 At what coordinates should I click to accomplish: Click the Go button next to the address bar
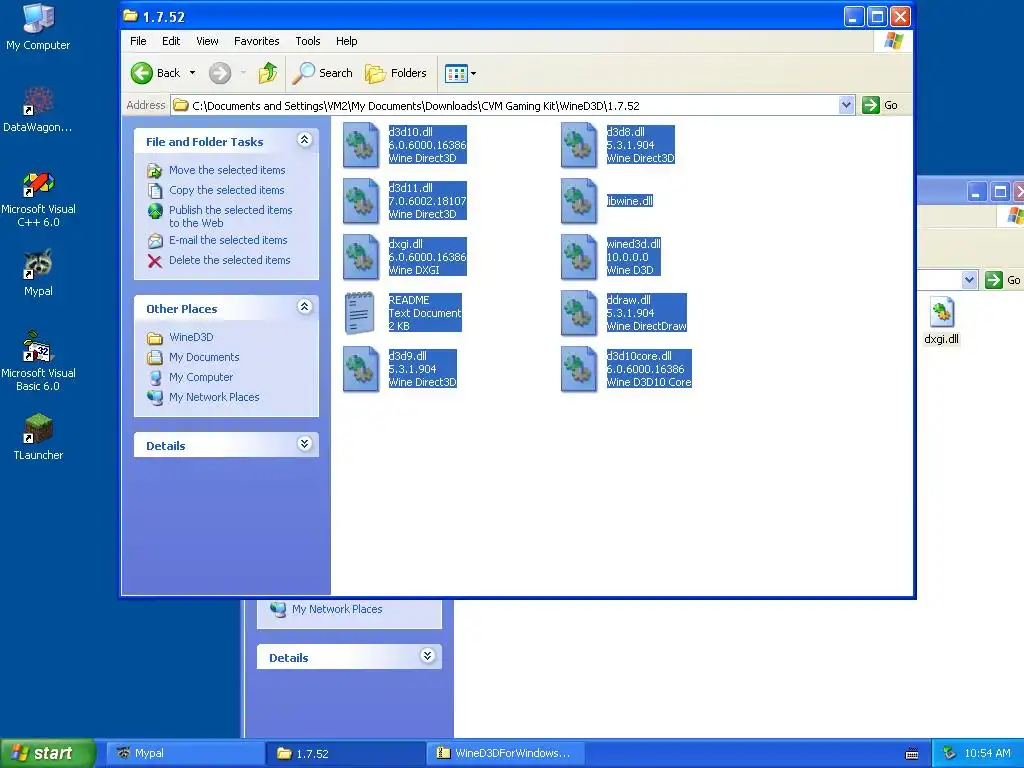click(880, 105)
